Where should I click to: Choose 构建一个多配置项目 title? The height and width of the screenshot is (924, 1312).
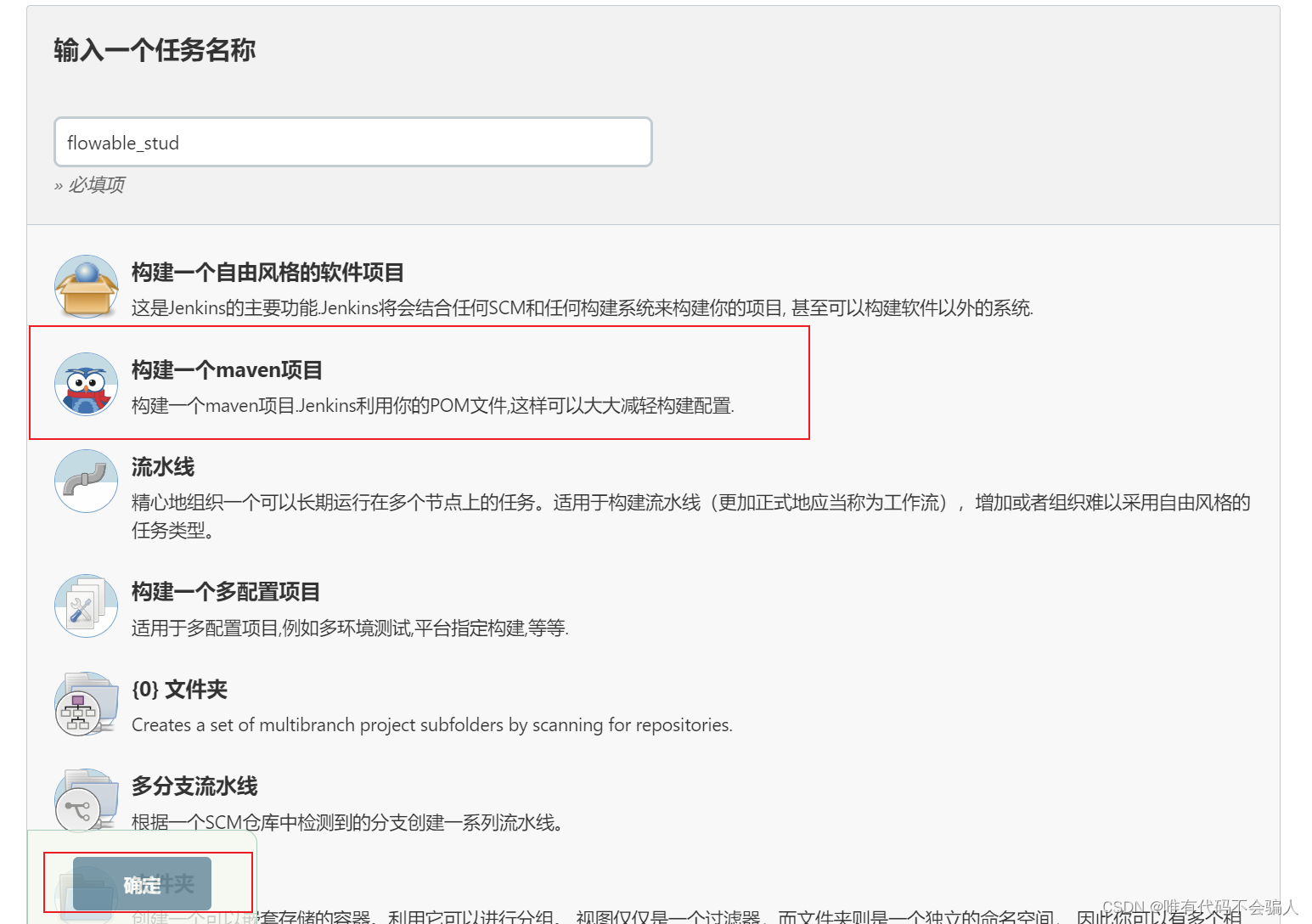coord(226,592)
